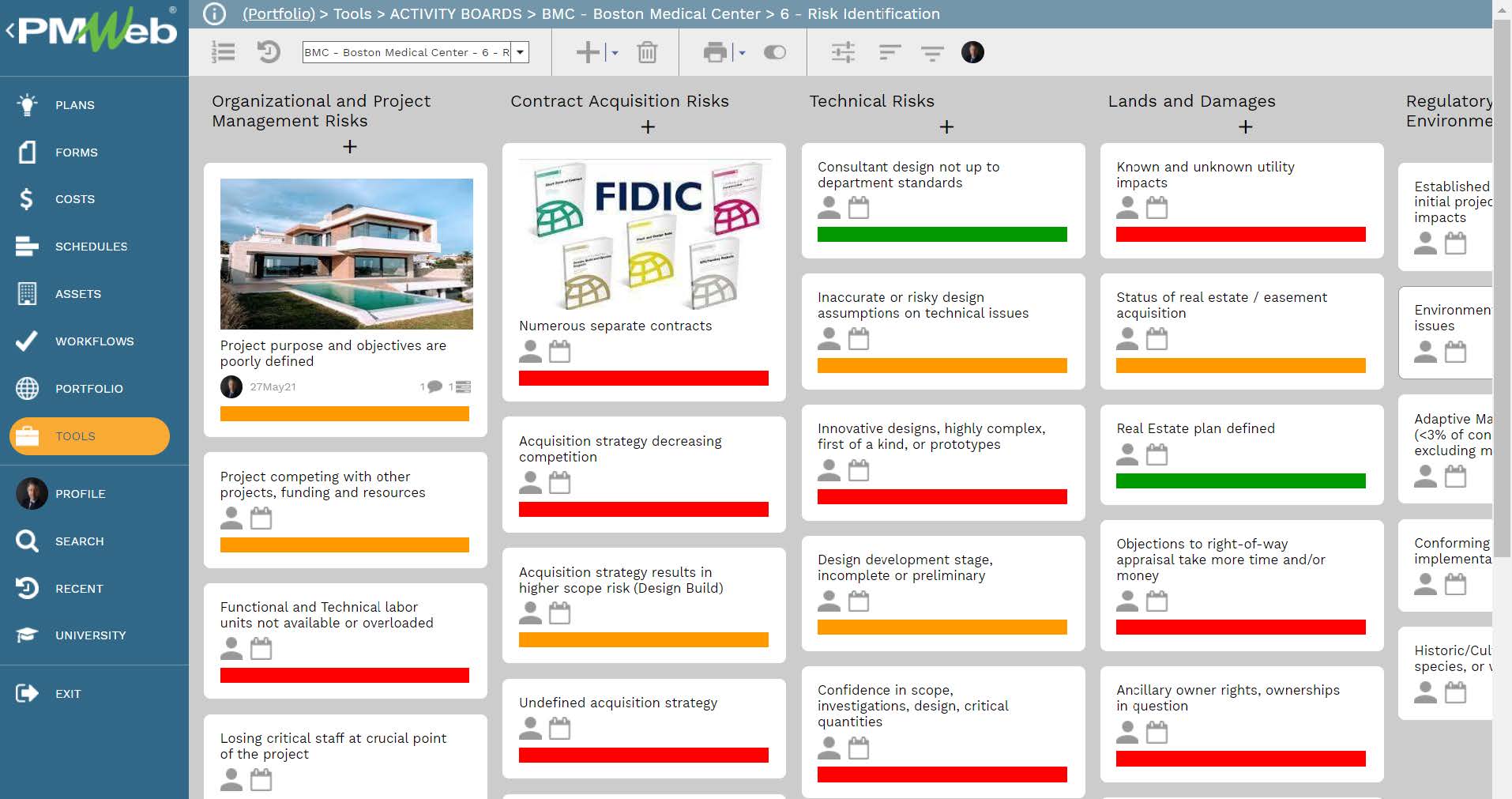Image resolution: width=1512 pixels, height=799 pixels.
Task: Click the trash delete icon in toolbar
Action: point(647,53)
